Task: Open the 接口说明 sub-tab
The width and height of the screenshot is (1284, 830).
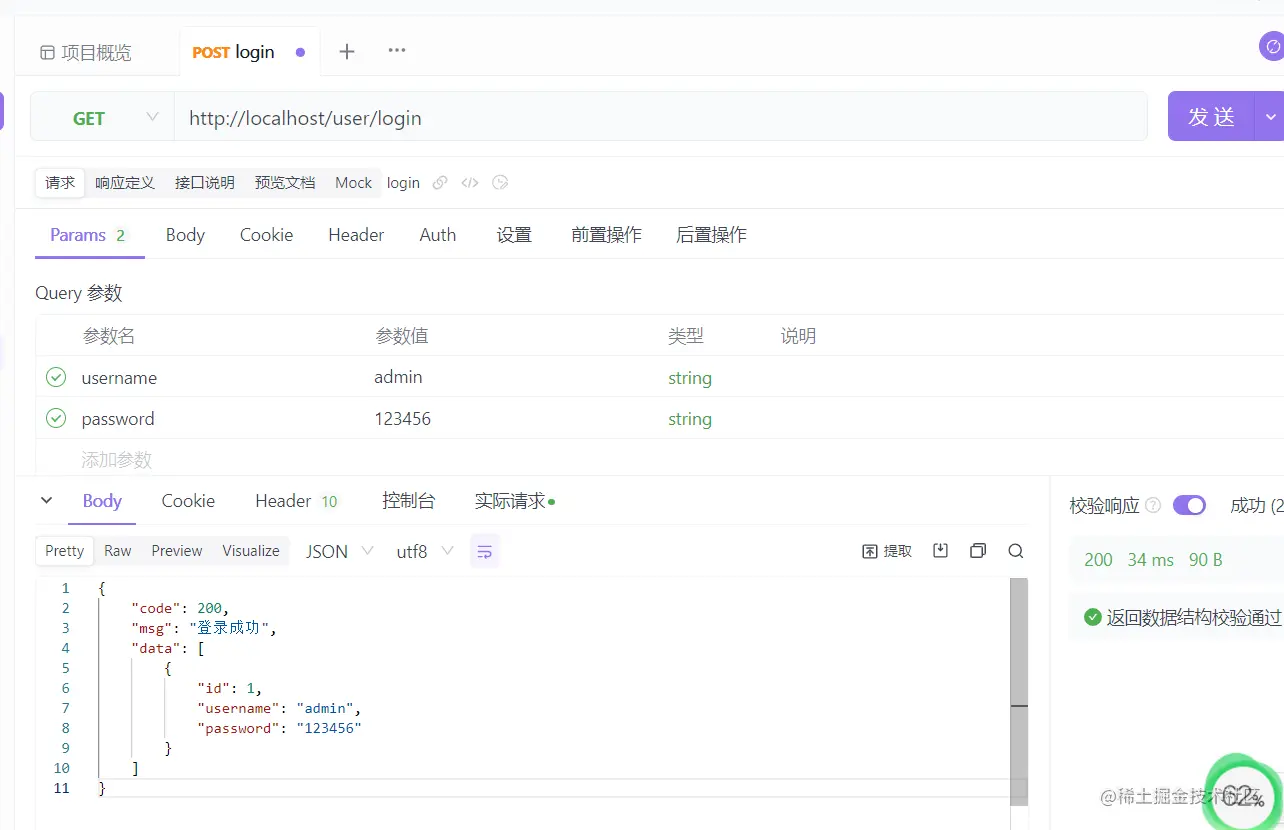Action: (205, 183)
